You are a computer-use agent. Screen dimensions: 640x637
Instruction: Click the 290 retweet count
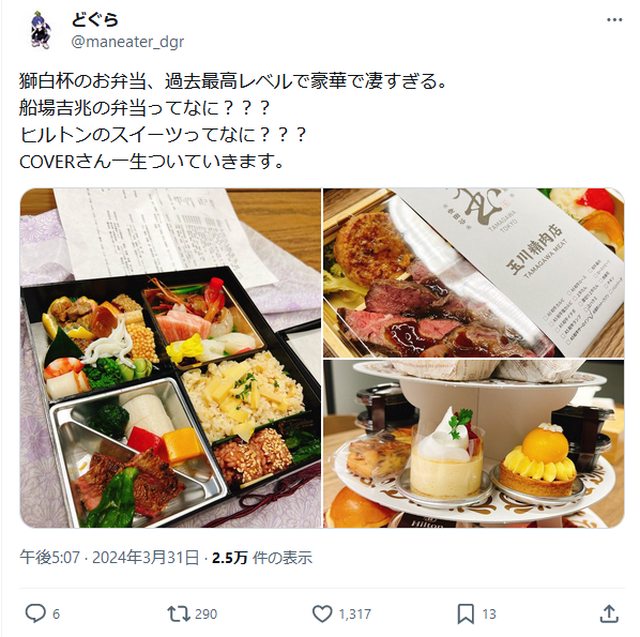(206, 614)
